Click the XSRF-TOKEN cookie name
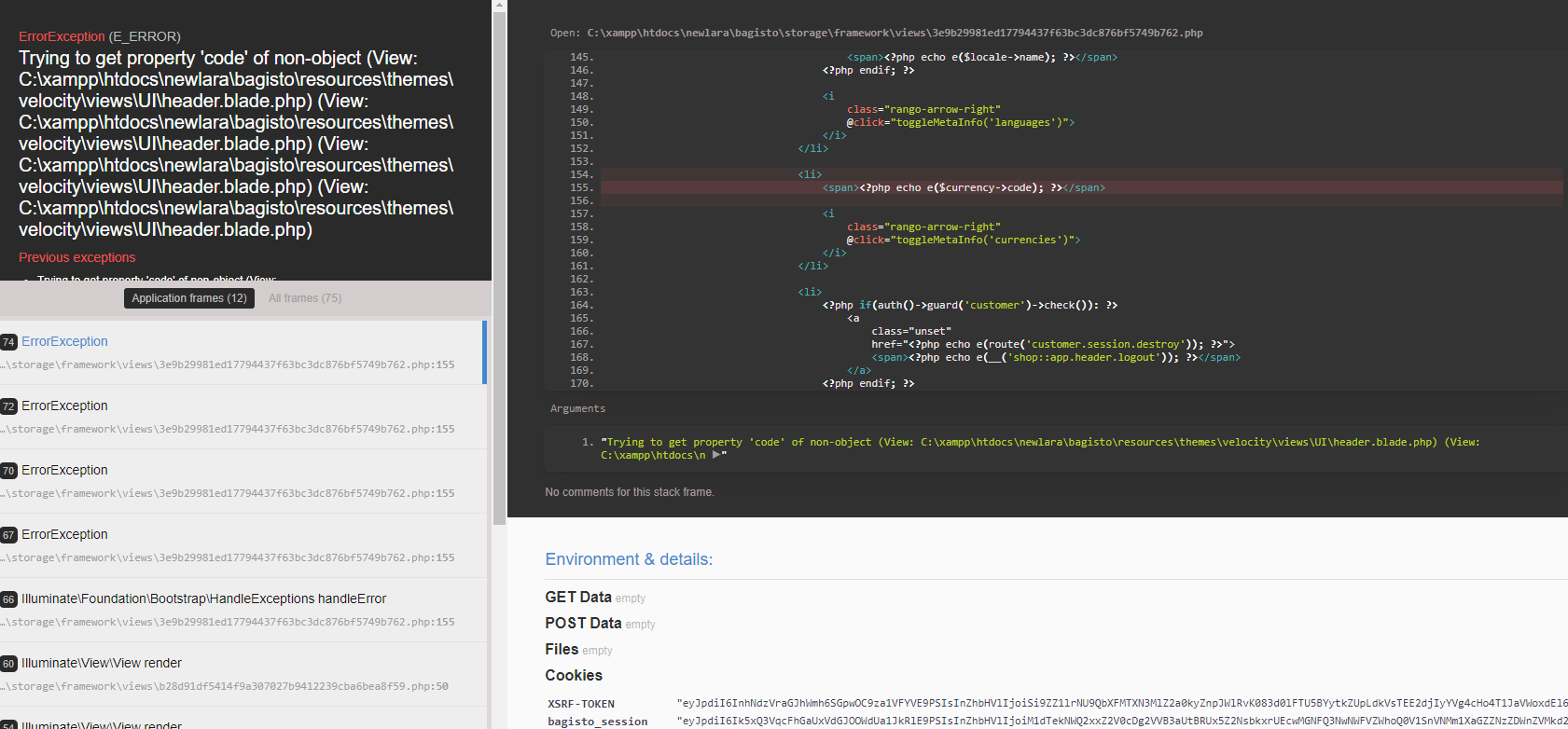1568x729 pixels. 581,704
